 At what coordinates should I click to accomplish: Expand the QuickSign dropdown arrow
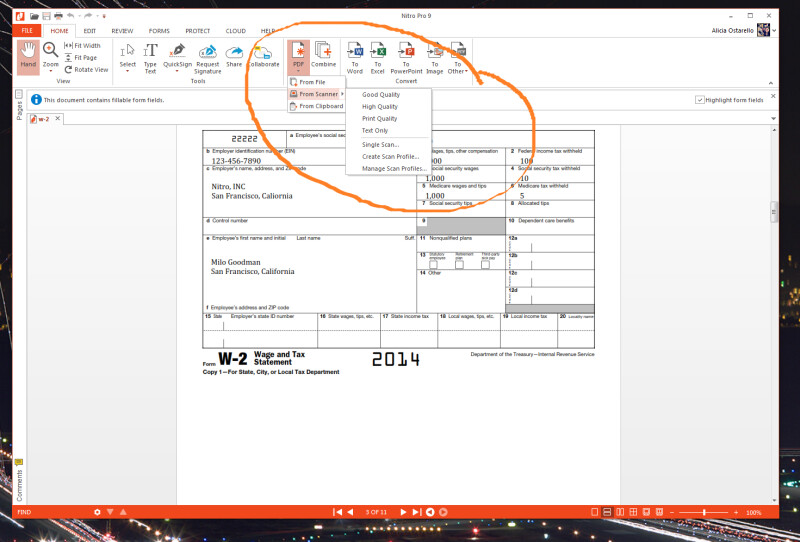click(x=178, y=71)
